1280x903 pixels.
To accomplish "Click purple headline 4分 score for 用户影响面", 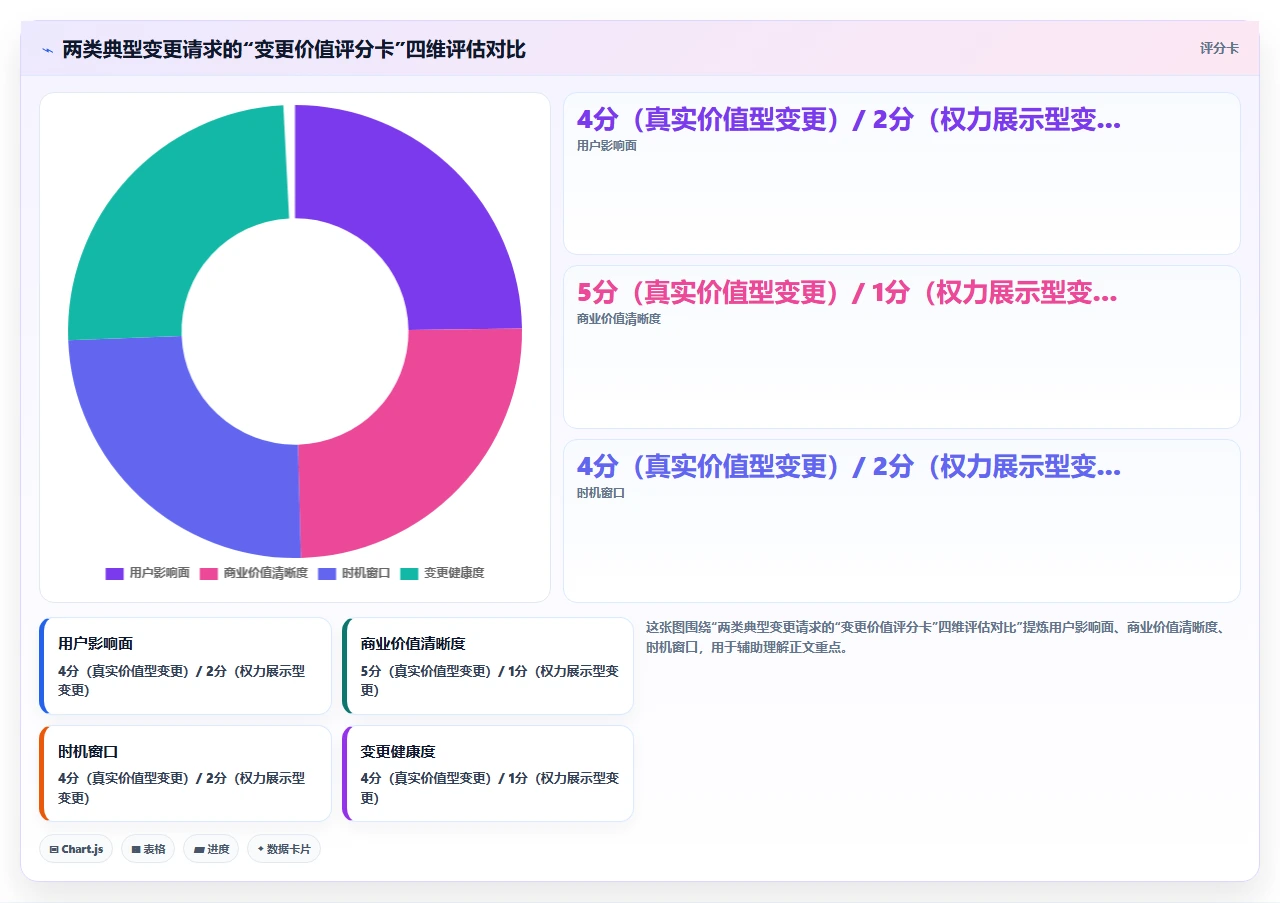I will pos(849,120).
